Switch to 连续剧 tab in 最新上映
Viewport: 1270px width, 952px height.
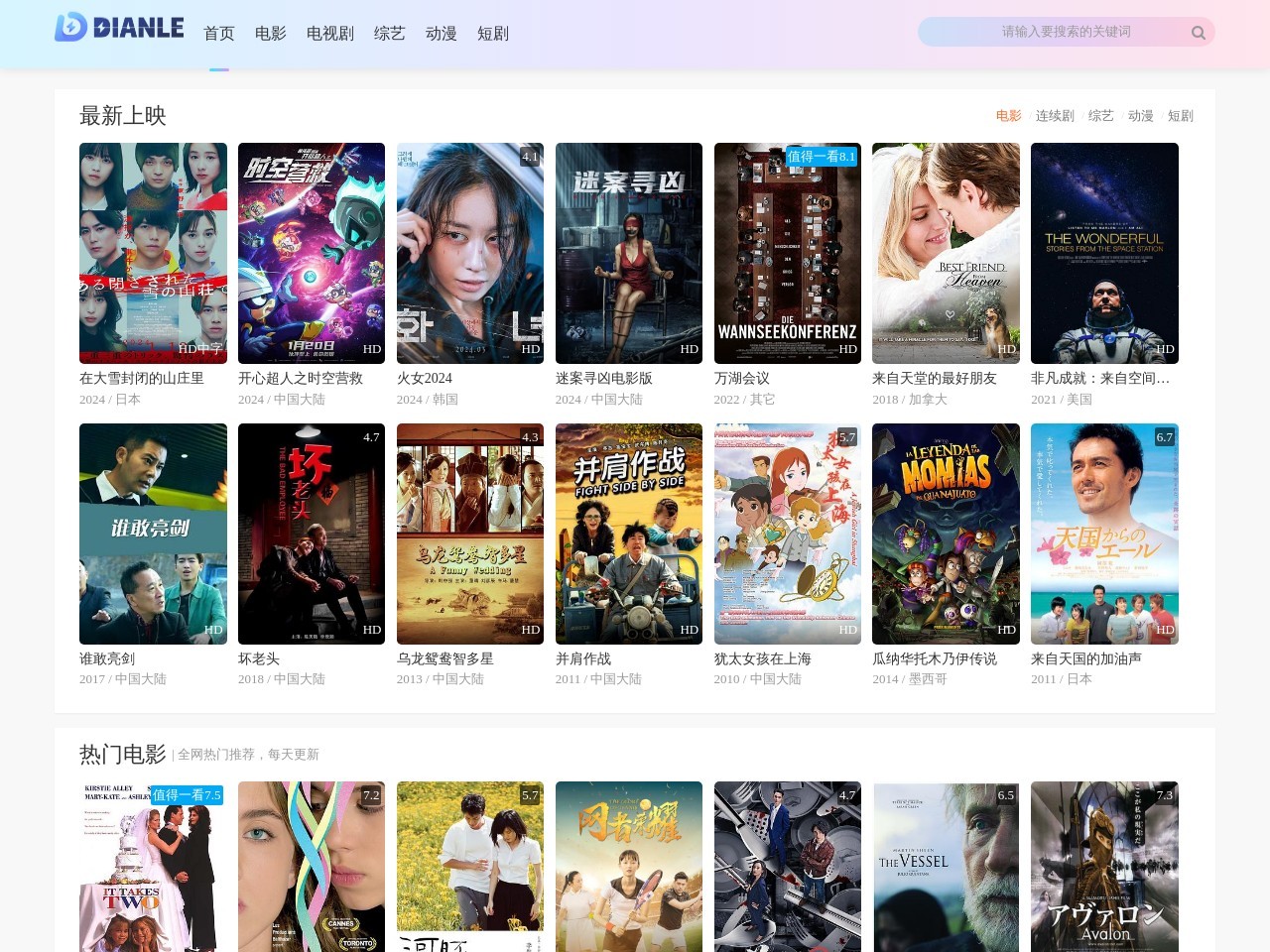click(x=1054, y=116)
